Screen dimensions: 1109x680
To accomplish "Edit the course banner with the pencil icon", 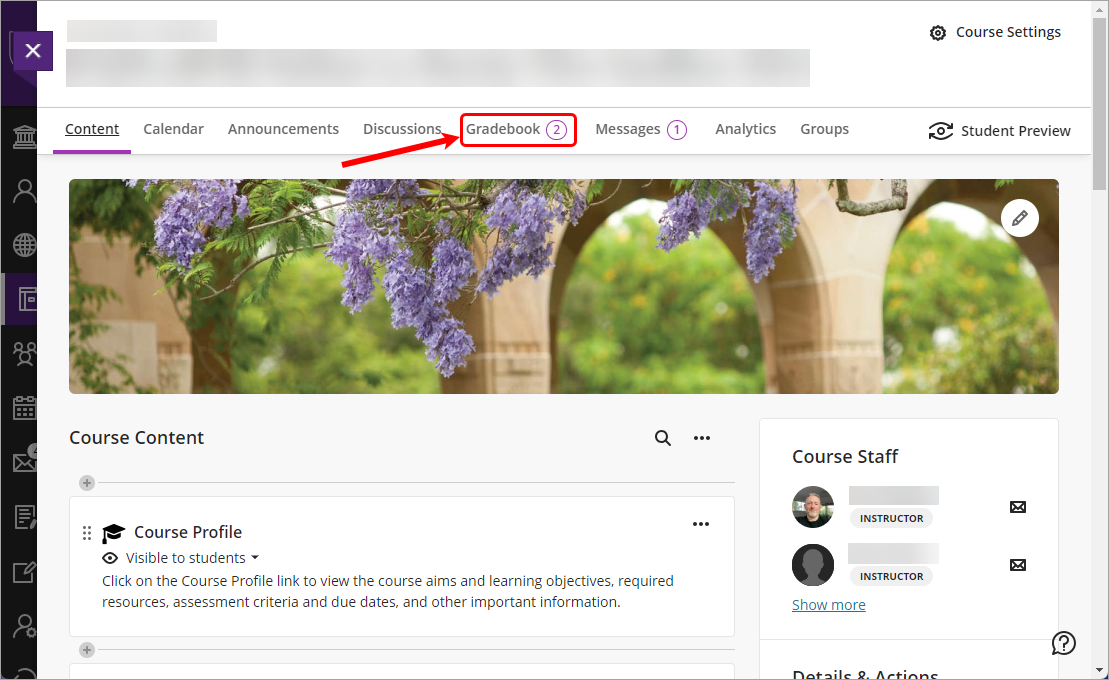I will coord(1019,218).
